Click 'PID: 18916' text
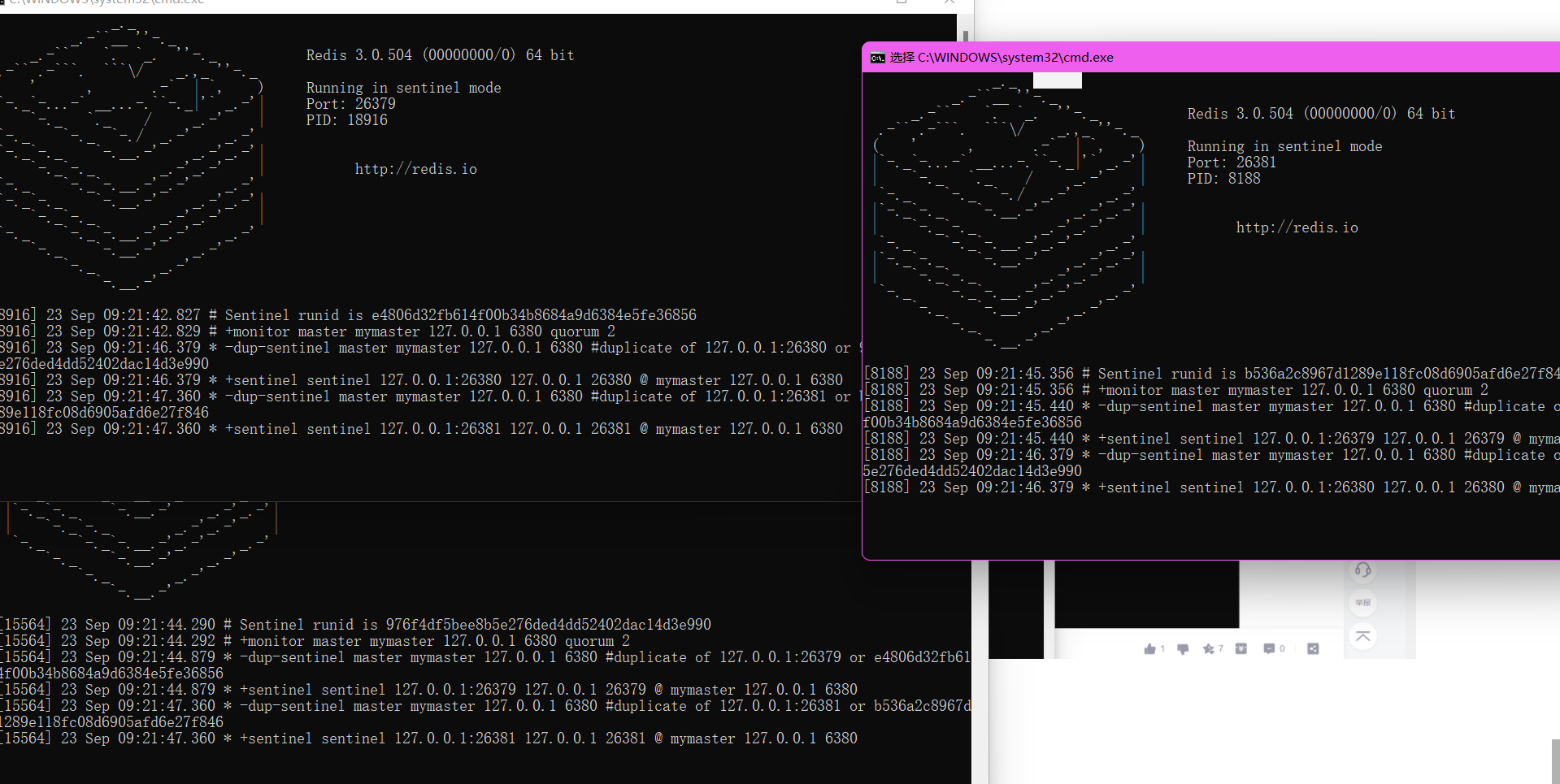The height and width of the screenshot is (784, 1560). [x=346, y=120]
